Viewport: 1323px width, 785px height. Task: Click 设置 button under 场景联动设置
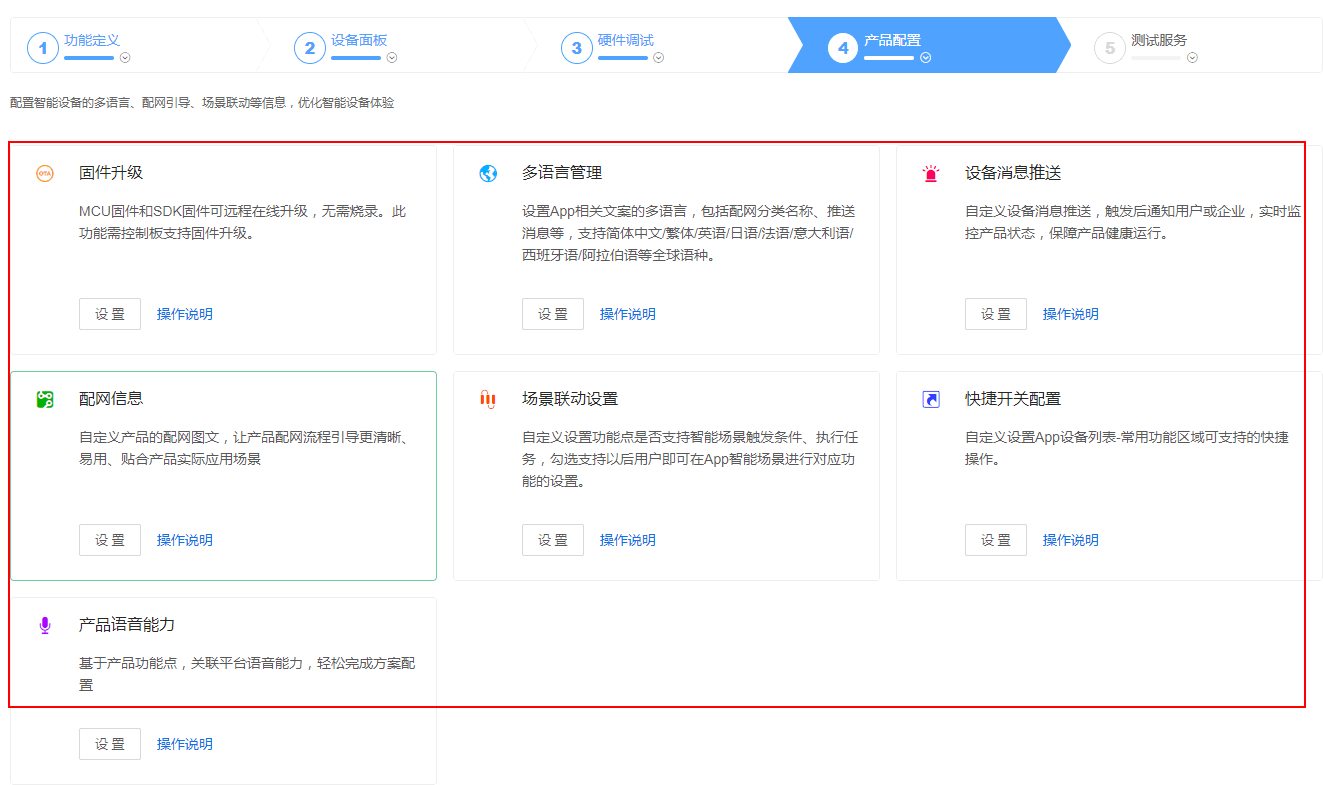pos(553,540)
